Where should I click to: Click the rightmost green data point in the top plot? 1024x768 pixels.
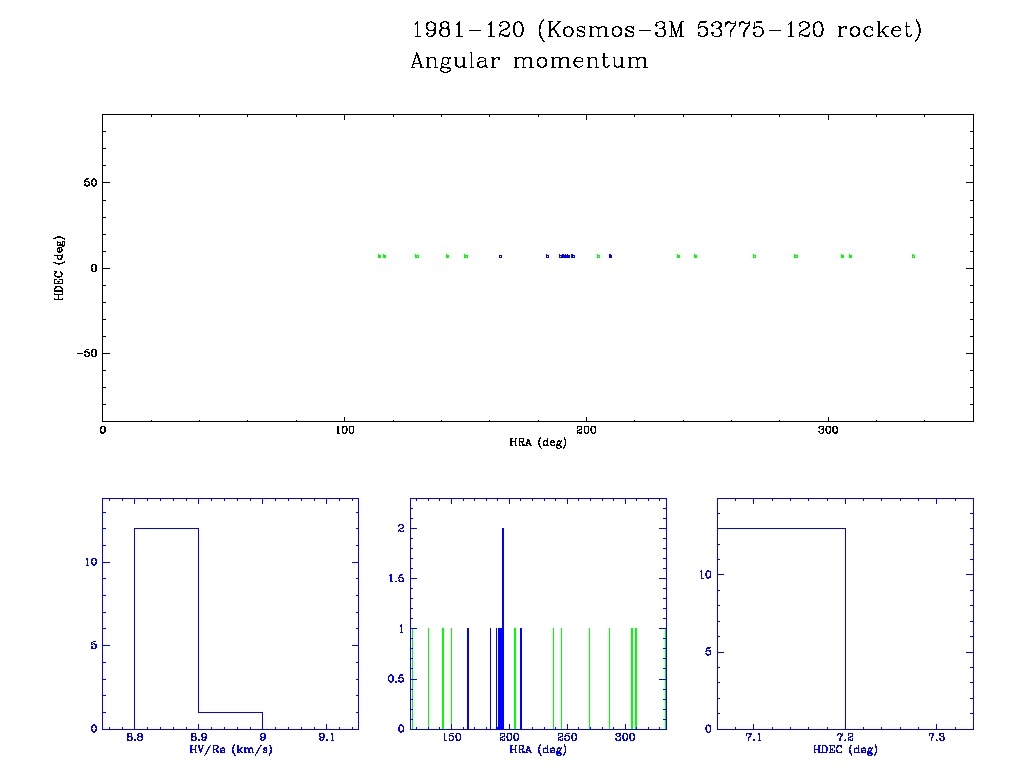[x=914, y=256]
